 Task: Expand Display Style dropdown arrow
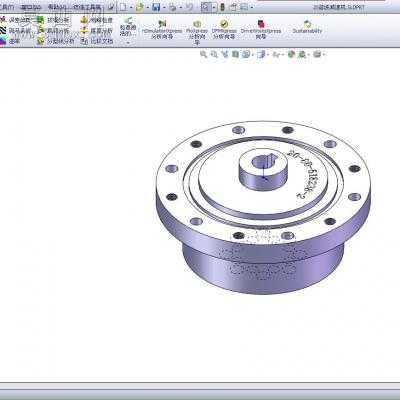[268, 54]
